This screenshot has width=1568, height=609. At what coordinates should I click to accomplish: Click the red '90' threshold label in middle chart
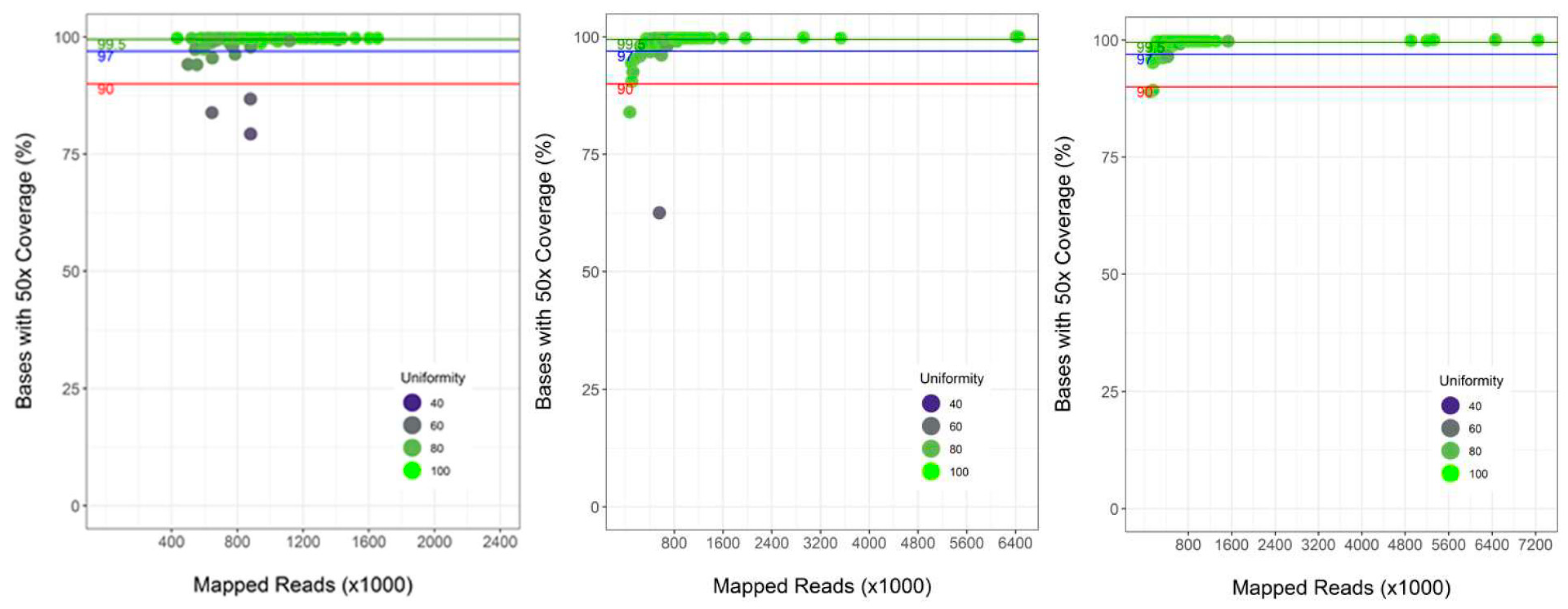625,89
